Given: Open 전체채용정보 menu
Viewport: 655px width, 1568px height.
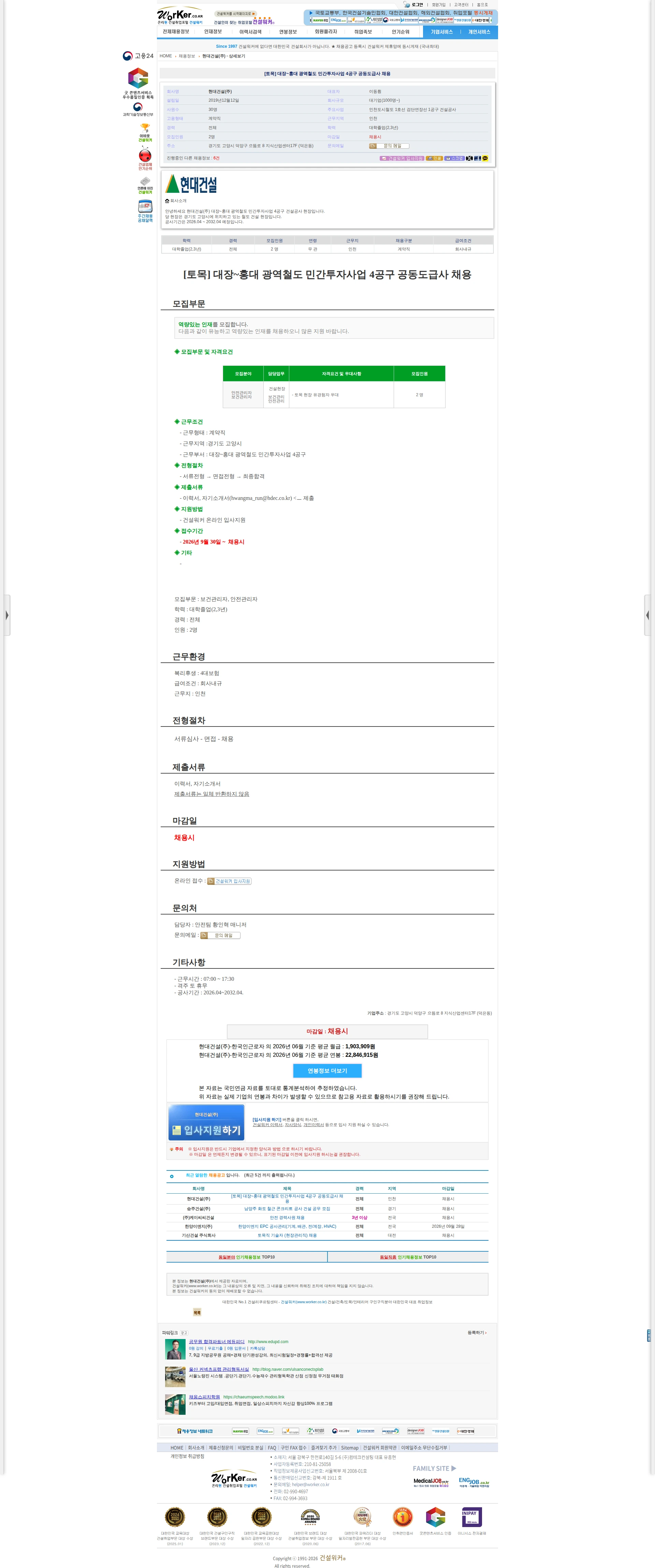Looking at the screenshot, I should (x=176, y=32).
